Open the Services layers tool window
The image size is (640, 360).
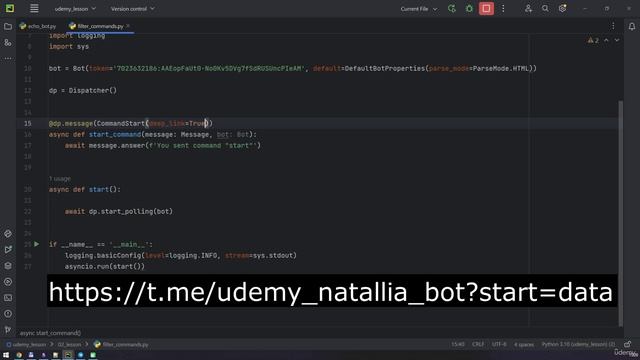point(8,266)
